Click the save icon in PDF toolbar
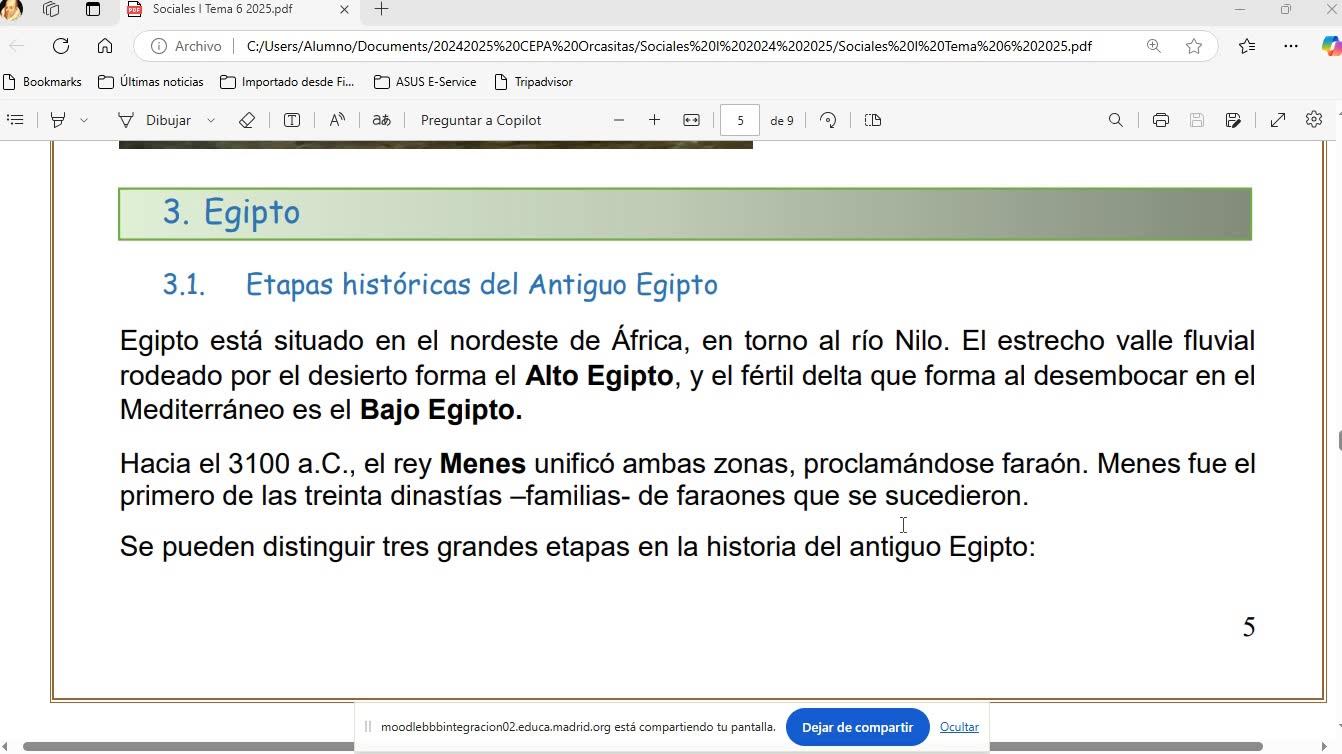 click(x=1197, y=120)
